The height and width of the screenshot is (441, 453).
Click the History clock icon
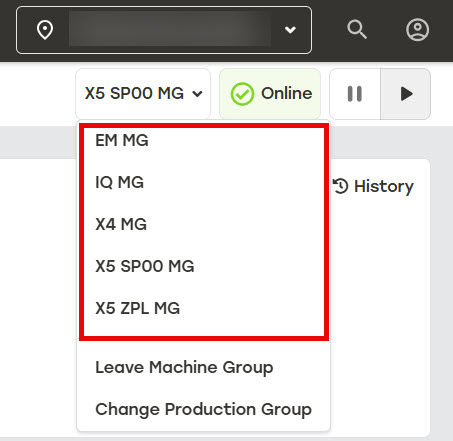[x=341, y=186]
